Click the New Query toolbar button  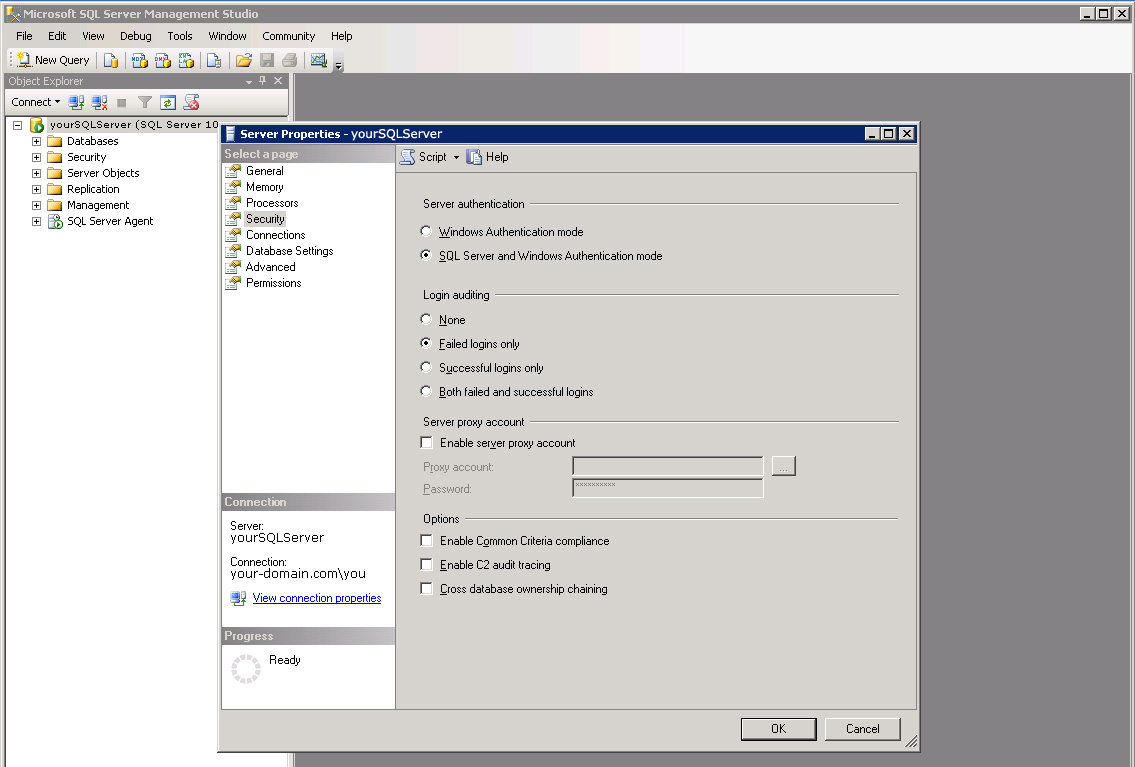tap(53, 60)
